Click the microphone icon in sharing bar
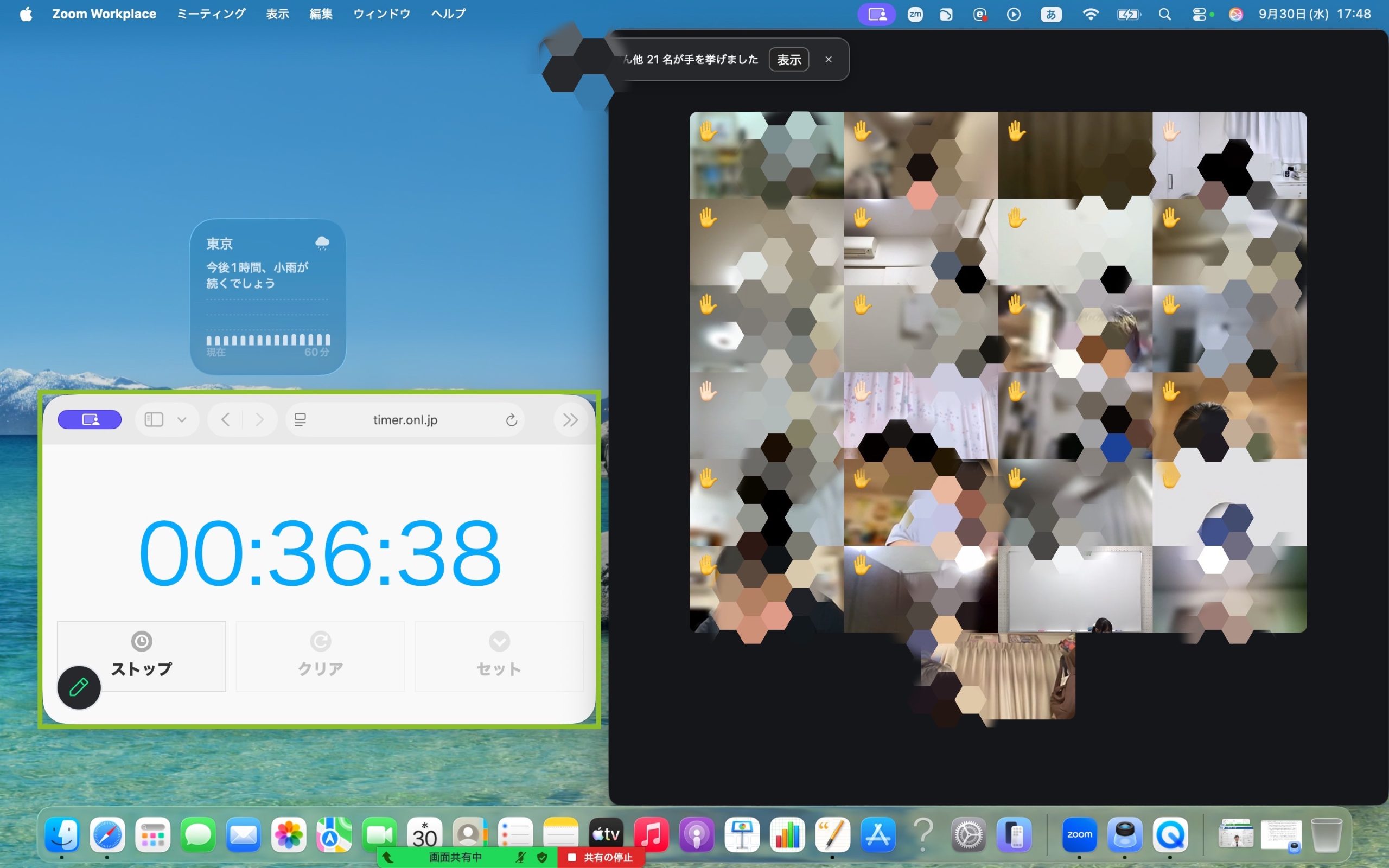The image size is (1389, 868). point(520,857)
